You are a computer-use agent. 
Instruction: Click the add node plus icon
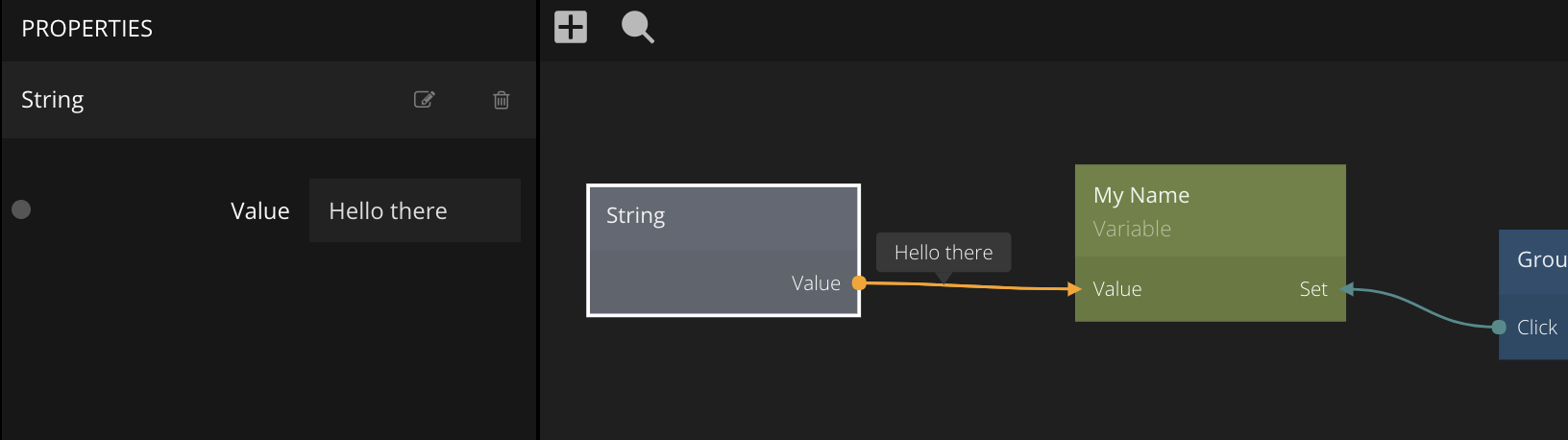click(571, 27)
